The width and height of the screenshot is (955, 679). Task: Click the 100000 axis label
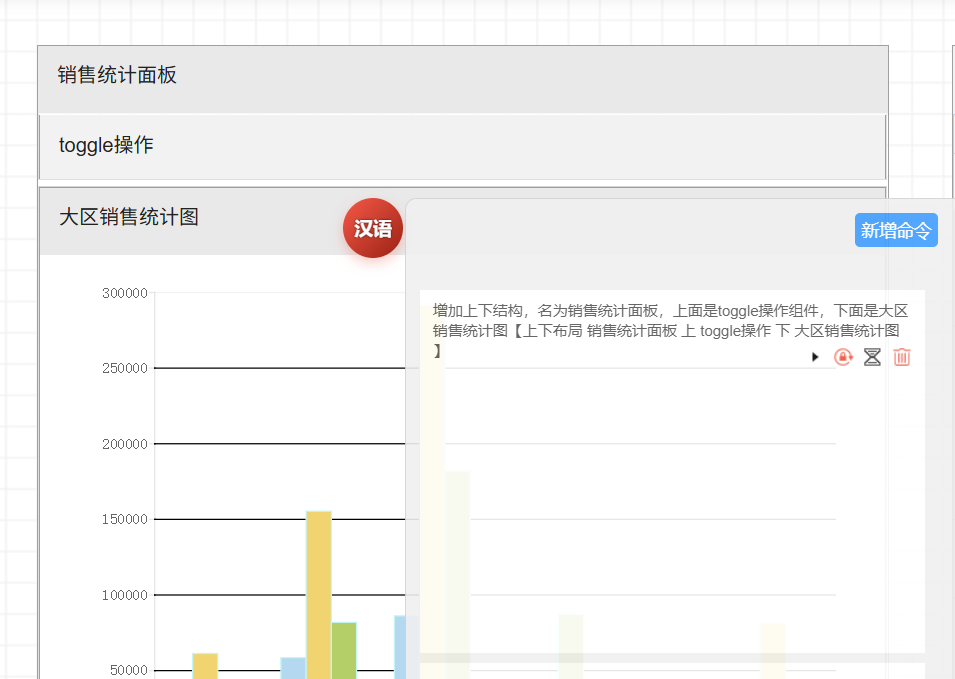125,596
